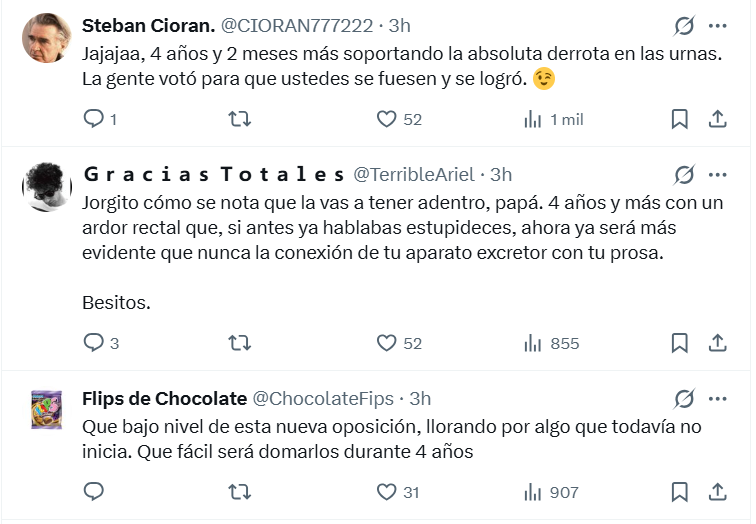Like the Flips de Chocolate tweet
The height and width of the screenshot is (524, 756).
[387, 492]
